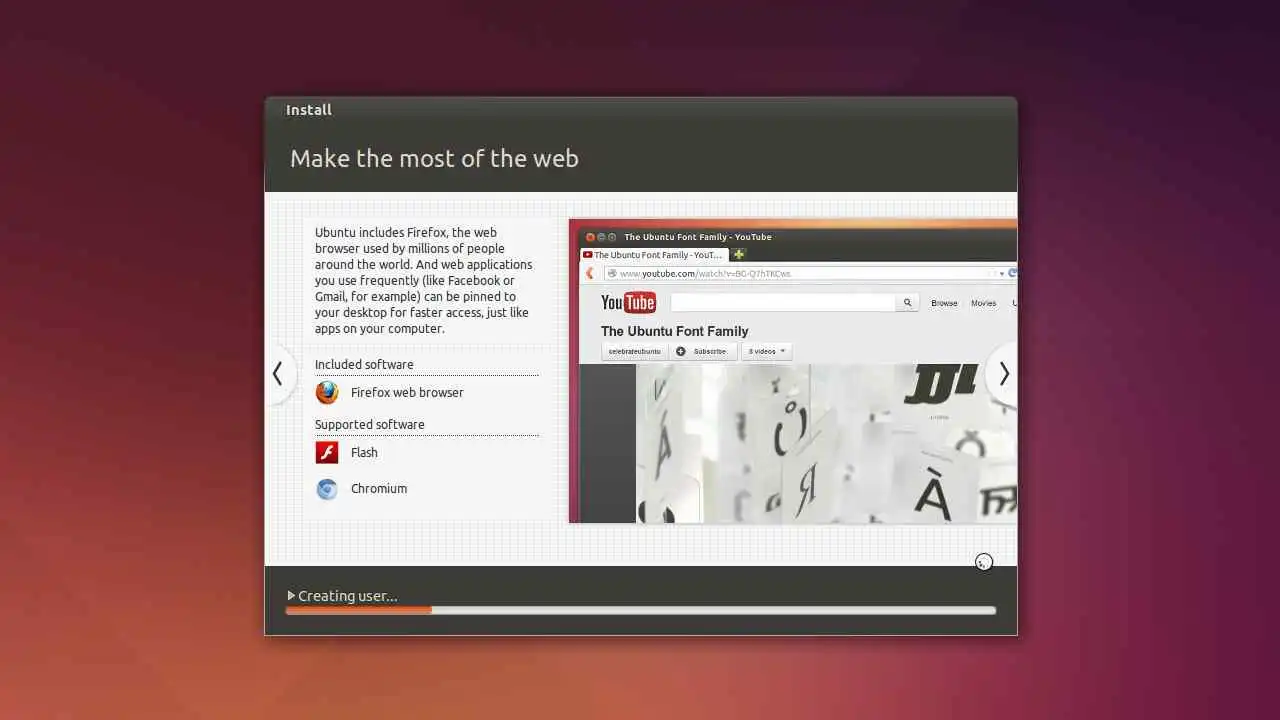Viewport: 1280px width, 720px height.
Task: Select the 'Flash' label
Action: tap(364, 453)
